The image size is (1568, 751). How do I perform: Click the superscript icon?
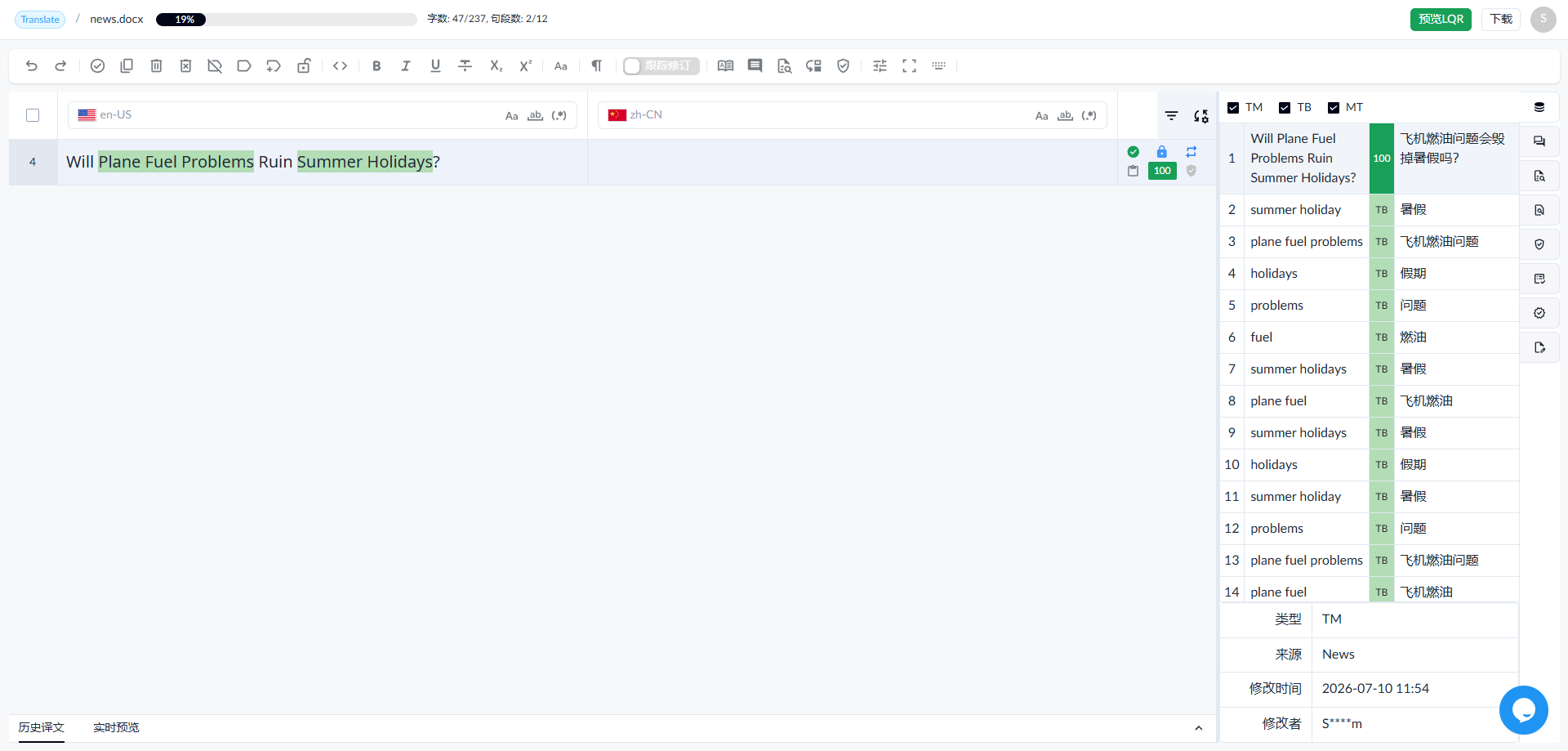pos(526,66)
